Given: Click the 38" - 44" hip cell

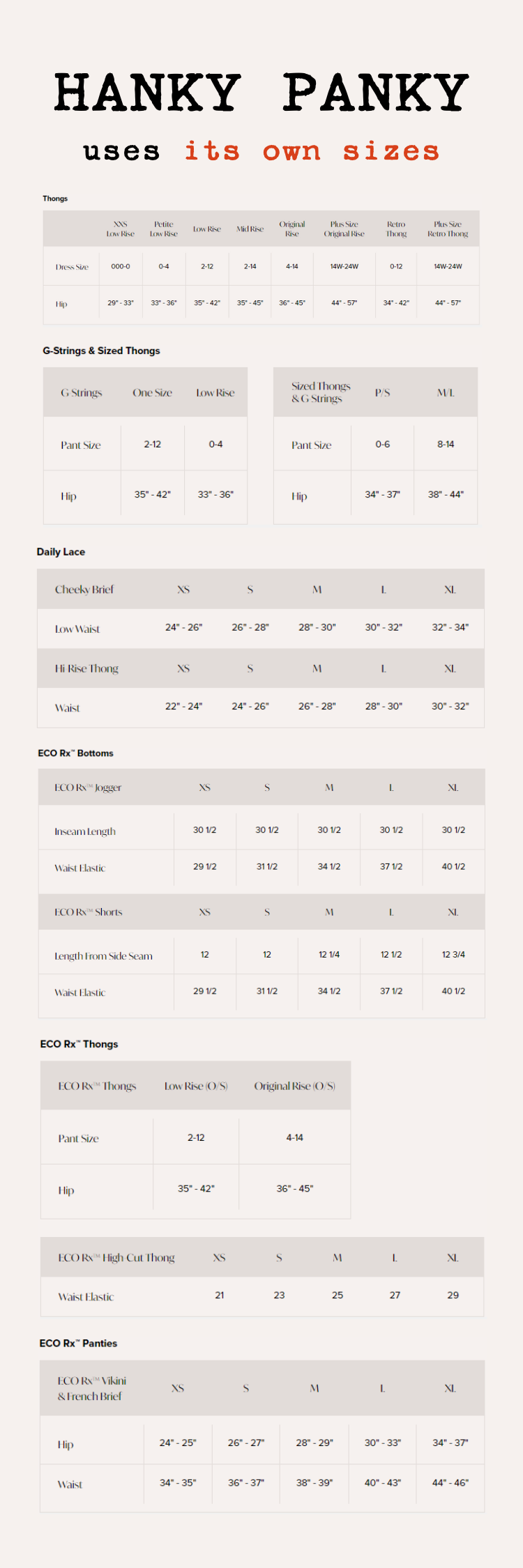Looking at the screenshot, I should (x=446, y=494).
